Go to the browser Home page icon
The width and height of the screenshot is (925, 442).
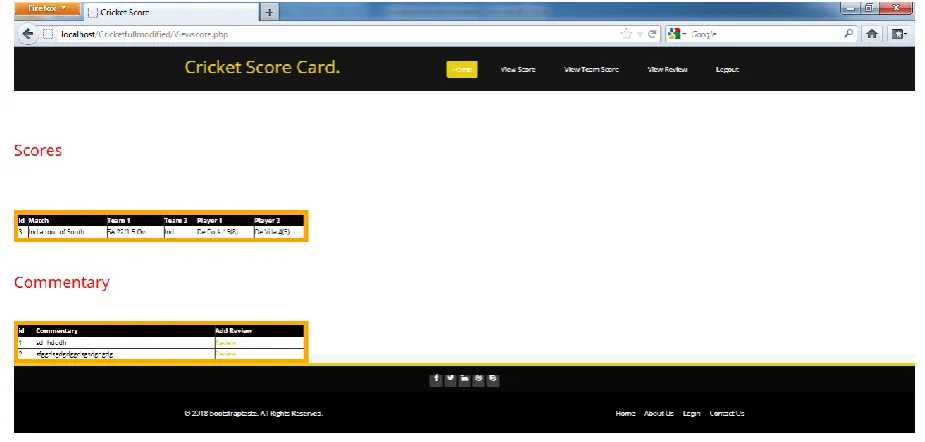872,34
